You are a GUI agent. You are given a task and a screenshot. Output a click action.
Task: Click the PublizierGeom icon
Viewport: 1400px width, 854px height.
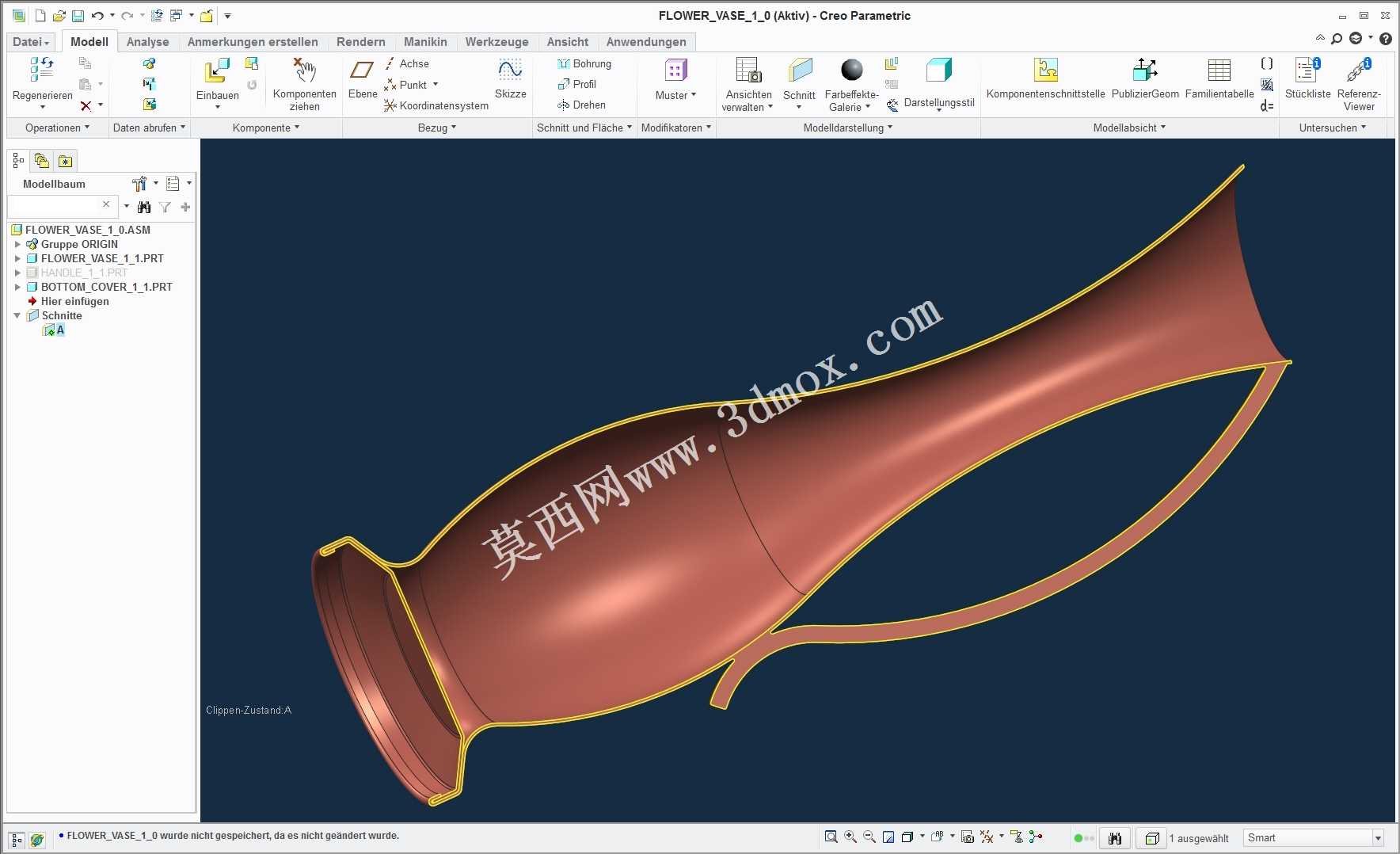pyautogui.click(x=1145, y=71)
